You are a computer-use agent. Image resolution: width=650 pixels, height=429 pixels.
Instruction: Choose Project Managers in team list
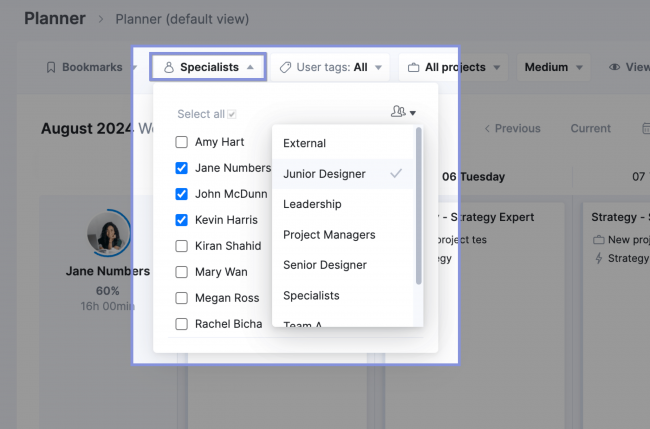329,235
